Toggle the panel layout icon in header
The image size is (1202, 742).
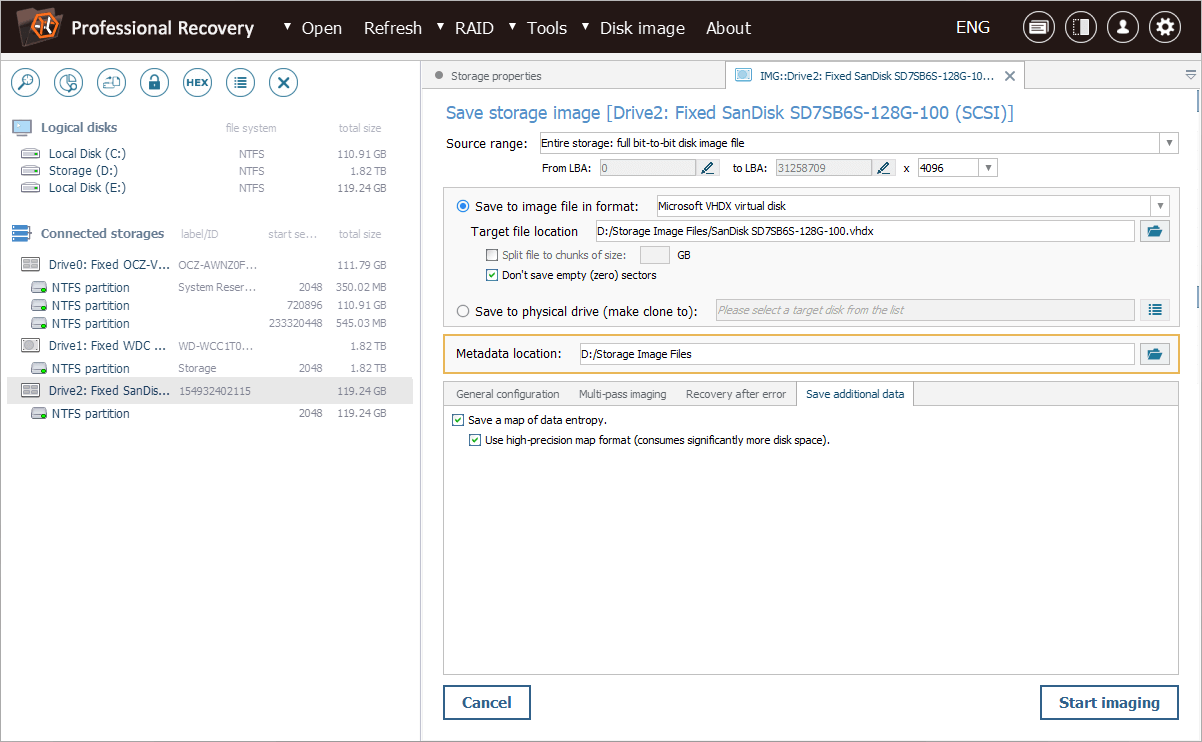point(1081,28)
